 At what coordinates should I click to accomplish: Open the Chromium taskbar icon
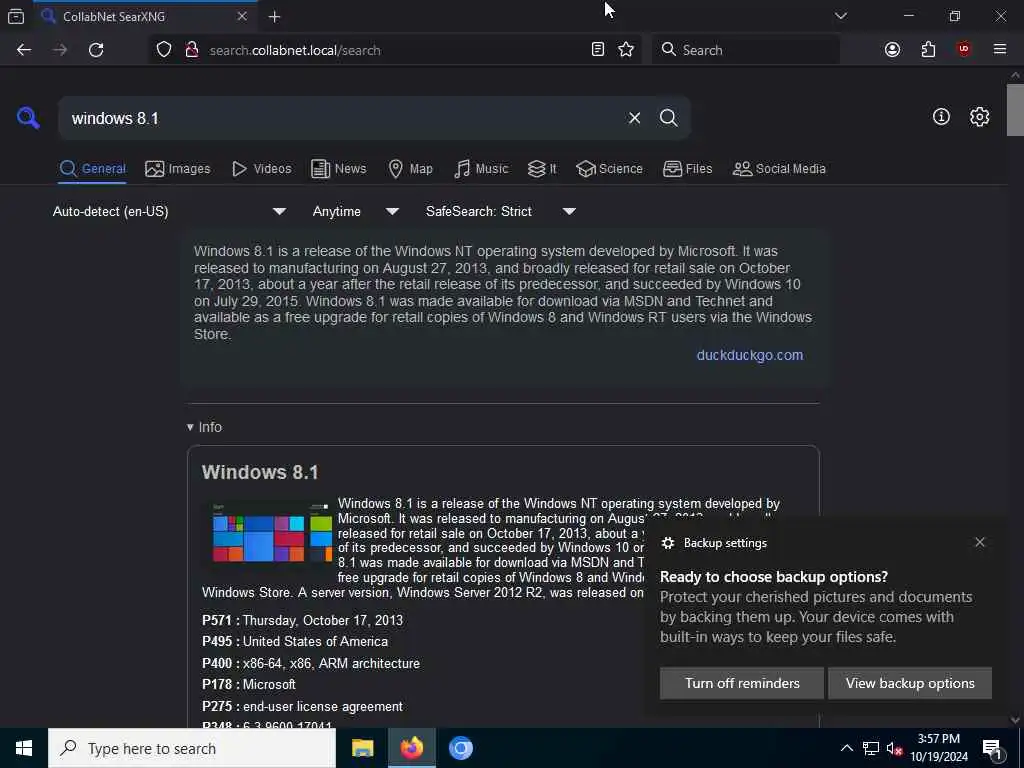point(460,748)
